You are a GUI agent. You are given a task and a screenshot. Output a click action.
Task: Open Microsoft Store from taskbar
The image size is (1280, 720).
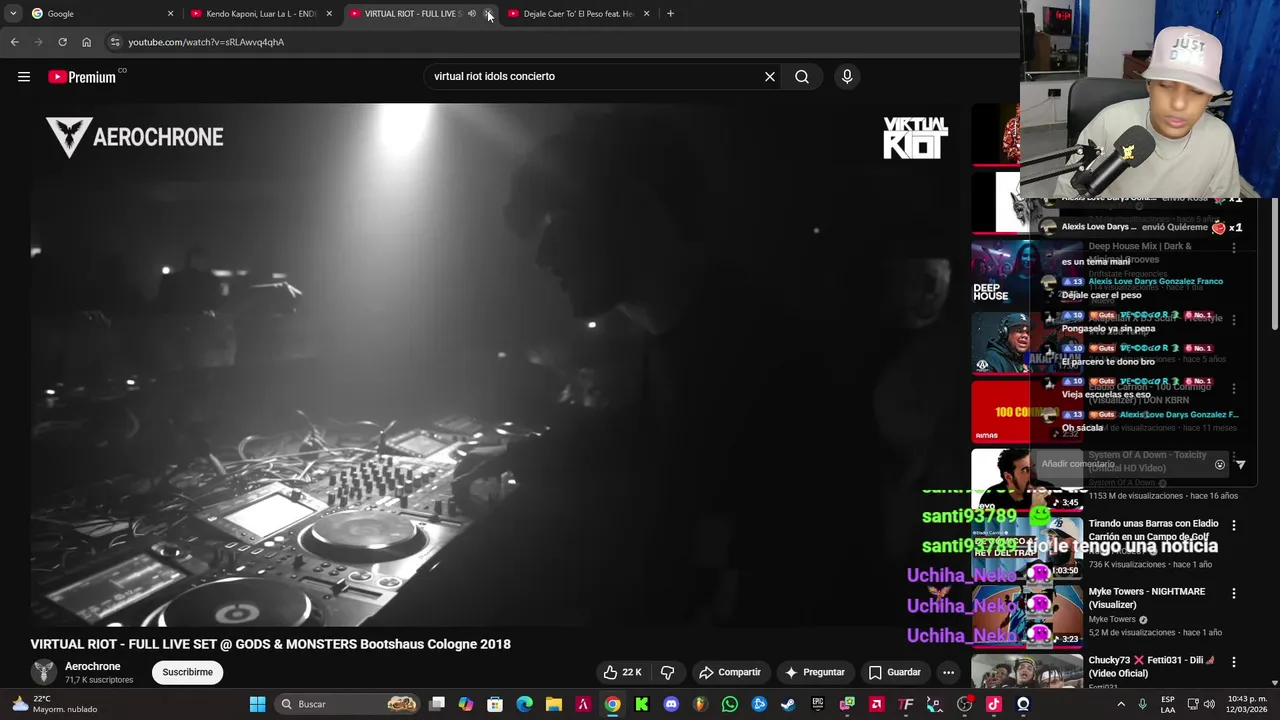495,704
